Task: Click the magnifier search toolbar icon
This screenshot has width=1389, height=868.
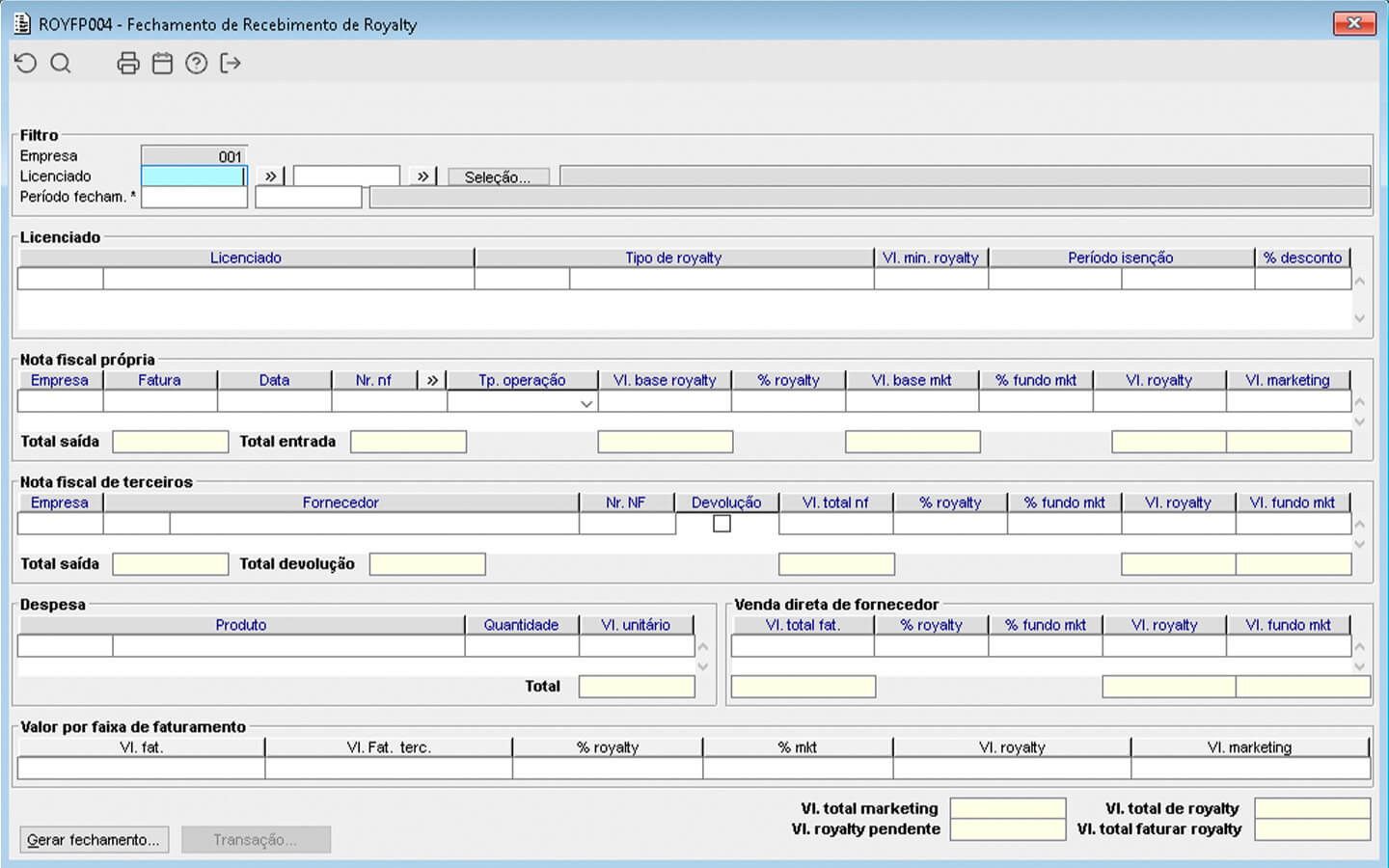Action: 61,64
